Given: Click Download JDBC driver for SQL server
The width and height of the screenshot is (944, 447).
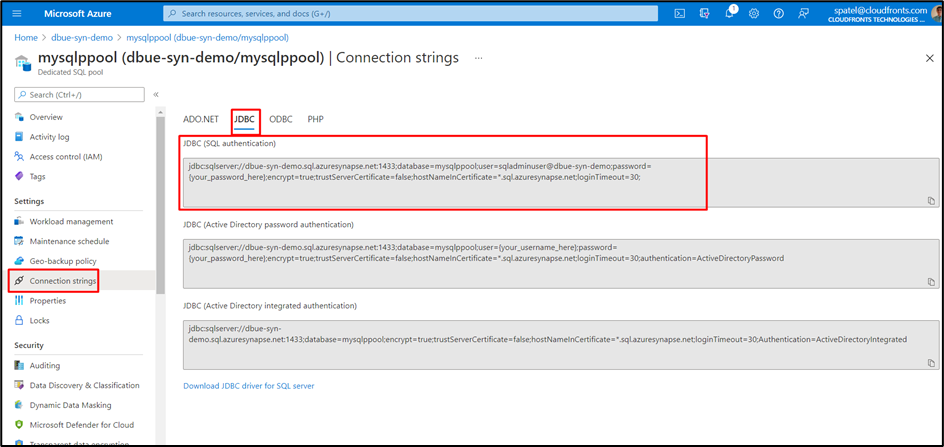Looking at the screenshot, I should coord(249,386).
